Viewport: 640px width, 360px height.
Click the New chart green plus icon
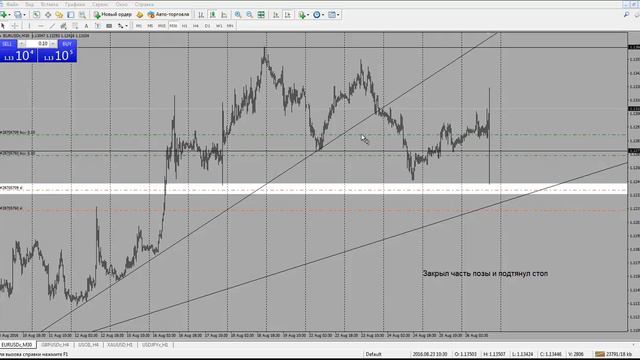point(4,15)
